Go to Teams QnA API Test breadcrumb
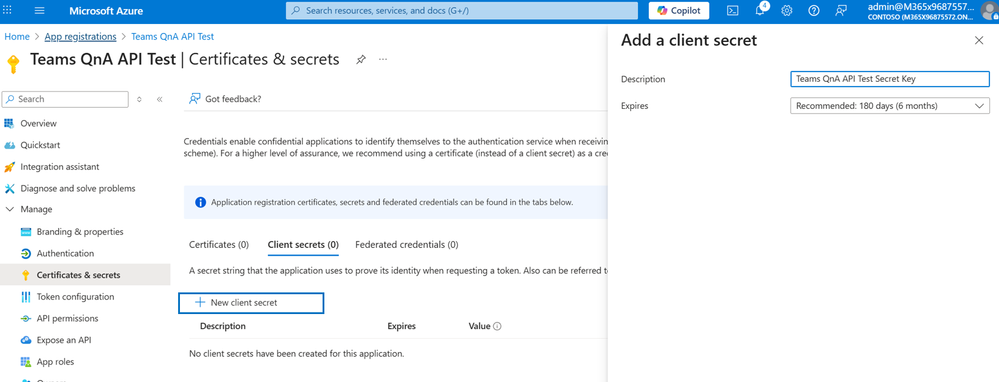This screenshot has height=382, width=999. pyautogui.click(x=173, y=37)
